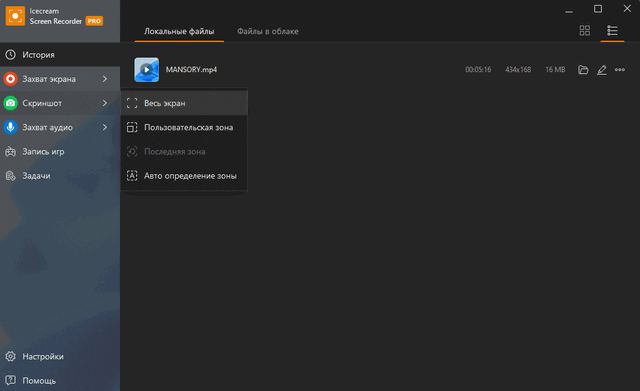
Task: Click the Запись игр gamepad icon
Action: tap(11, 152)
